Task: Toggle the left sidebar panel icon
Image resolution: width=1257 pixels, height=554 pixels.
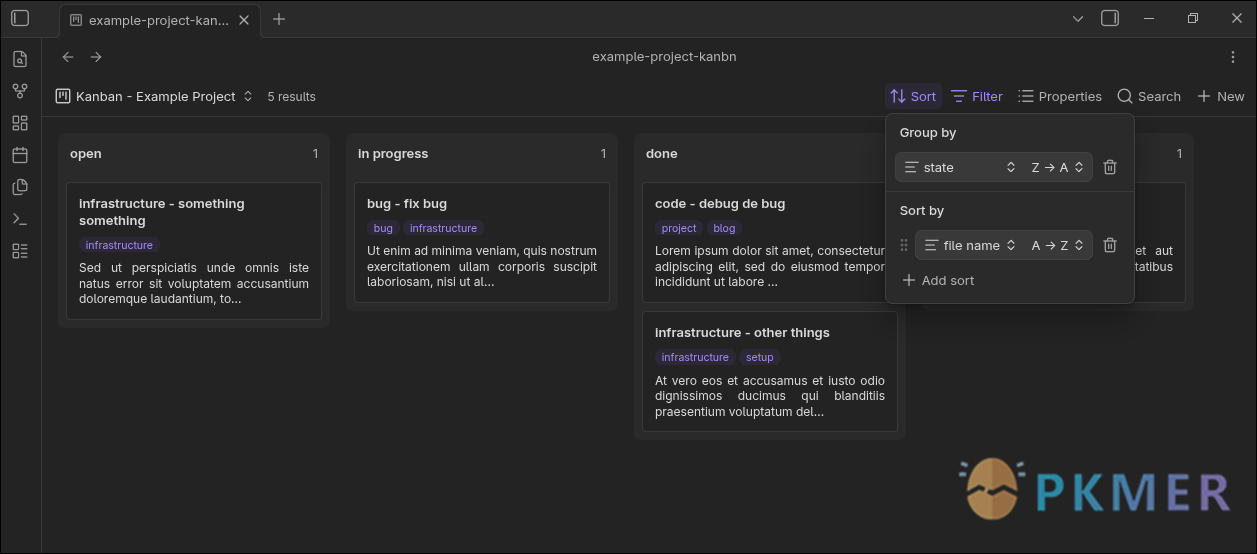Action: click(20, 18)
